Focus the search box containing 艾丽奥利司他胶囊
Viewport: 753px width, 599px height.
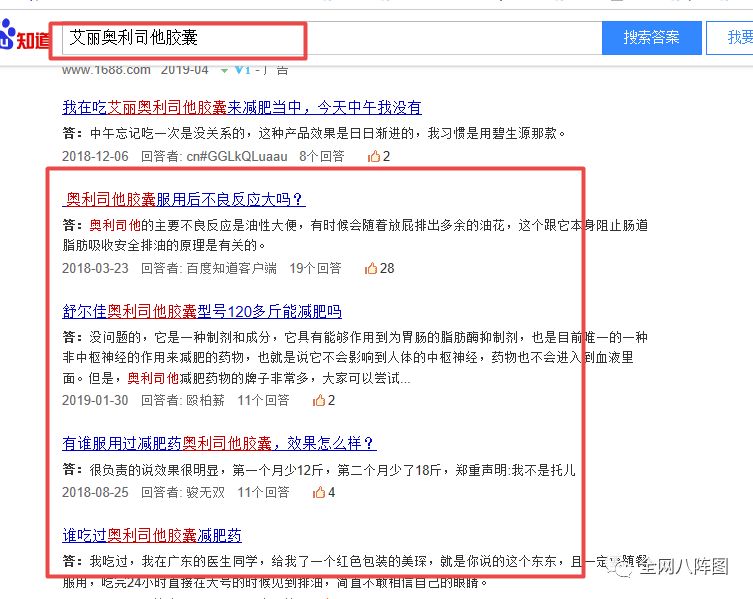331,38
